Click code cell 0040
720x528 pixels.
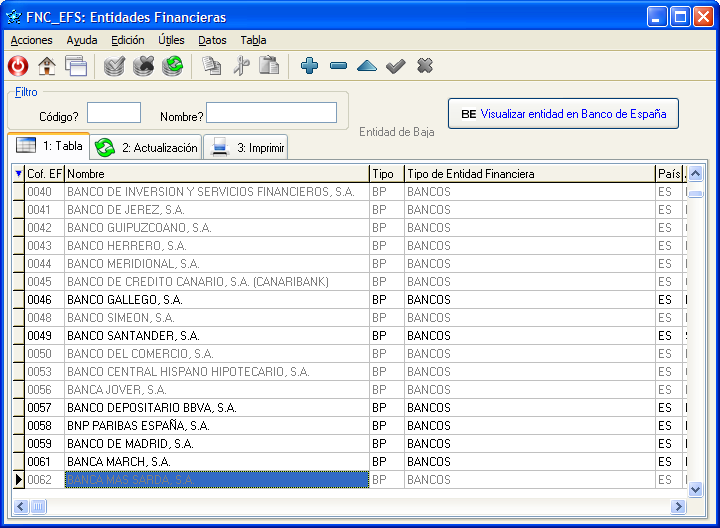[44, 191]
